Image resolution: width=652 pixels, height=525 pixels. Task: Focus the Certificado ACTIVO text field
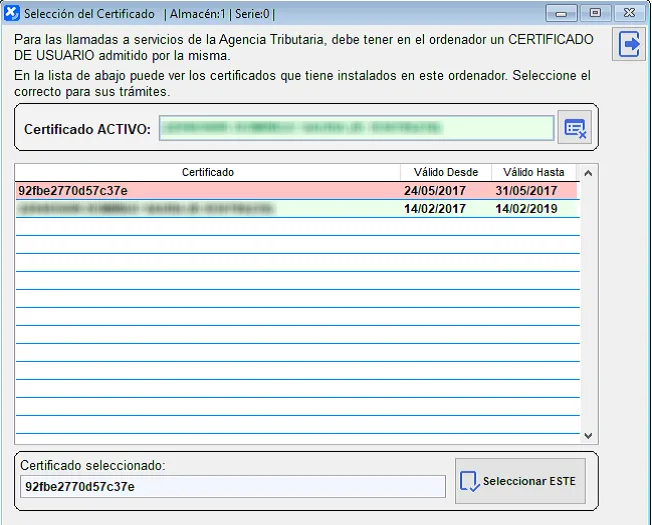click(355, 128)
